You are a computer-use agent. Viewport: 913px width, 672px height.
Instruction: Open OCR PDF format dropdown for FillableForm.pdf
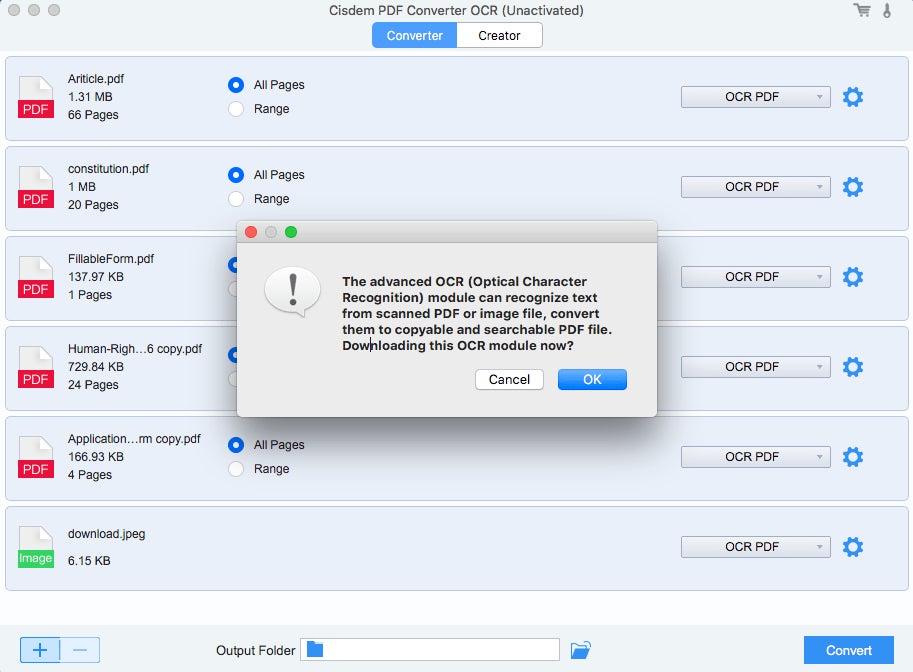(x=755, y=277)
